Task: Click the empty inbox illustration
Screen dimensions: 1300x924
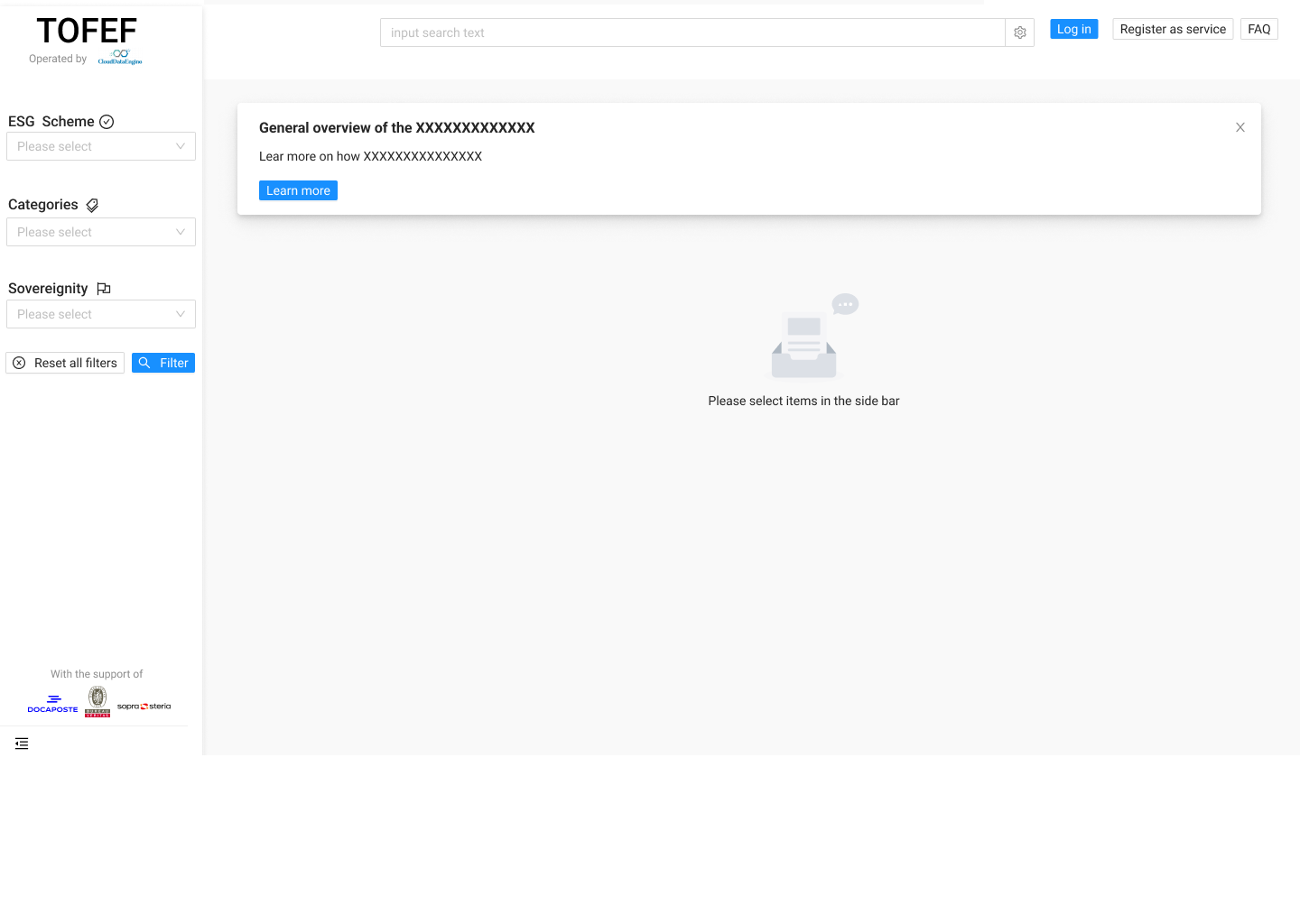Action: pyautogui.click(x=804, y=343)
